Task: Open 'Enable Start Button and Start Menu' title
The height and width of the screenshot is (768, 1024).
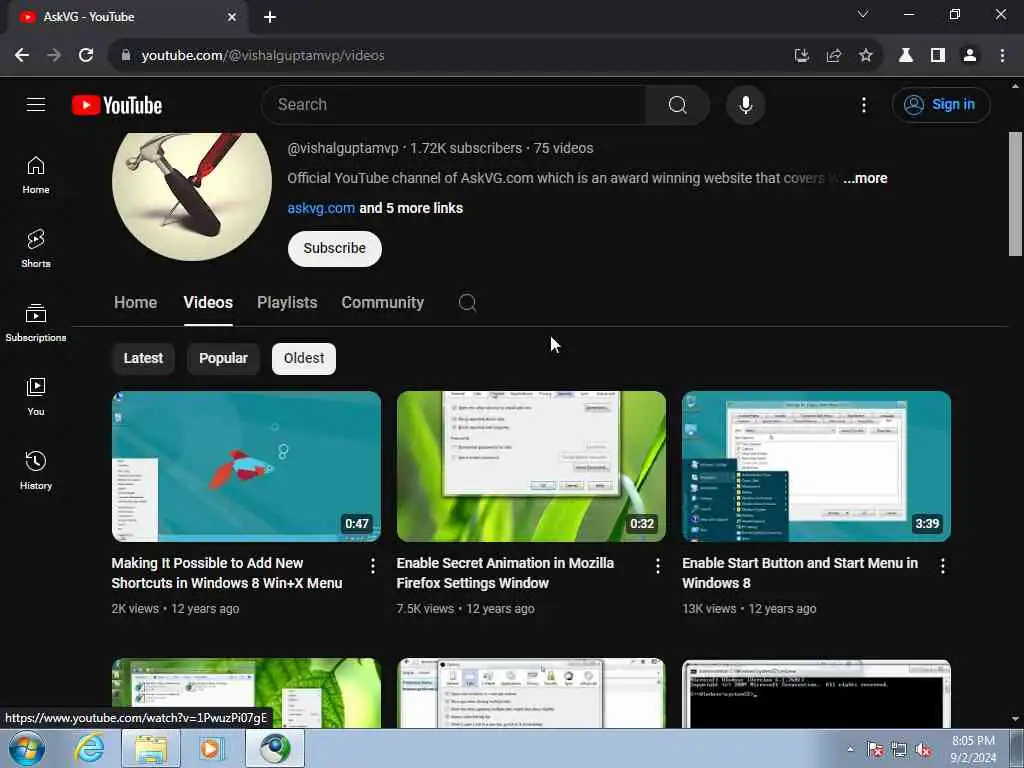Action: click(800, 573)
